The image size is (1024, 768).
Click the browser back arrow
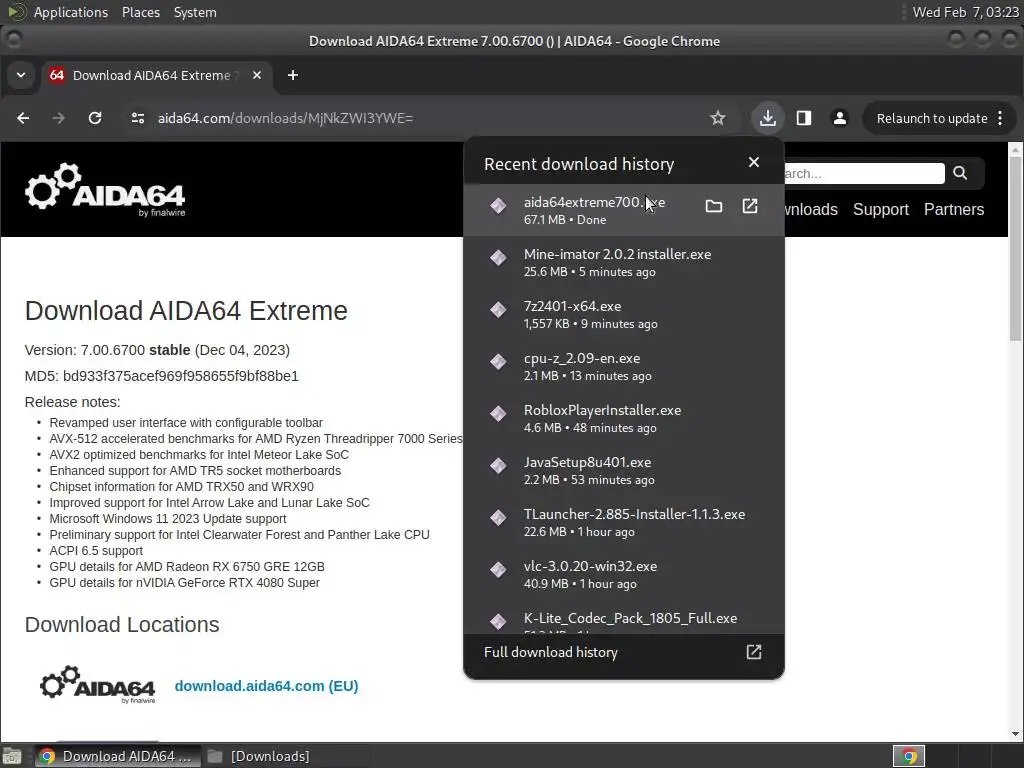(x=23, y=118)
